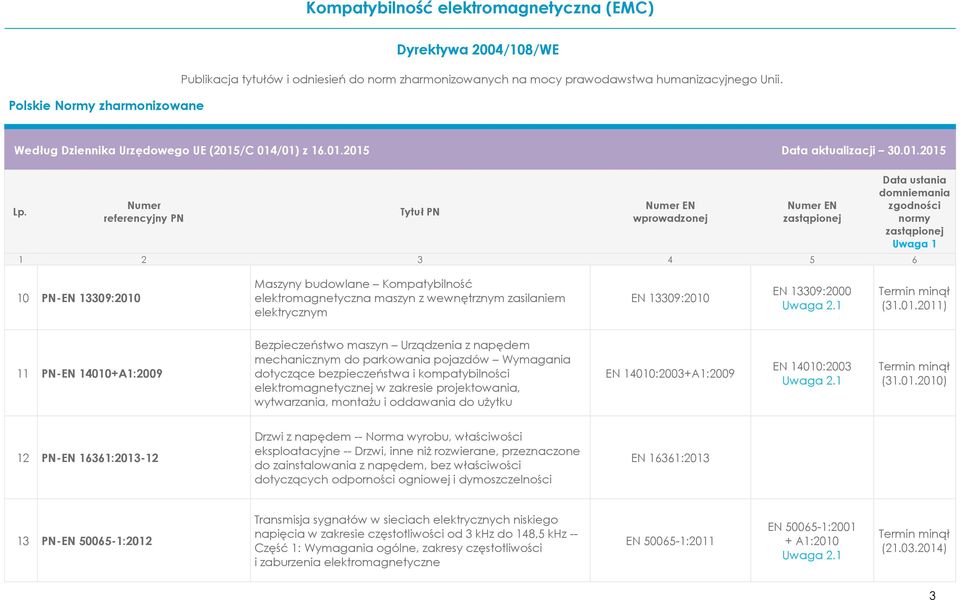Click title text 'Transmisja sygnałów w sieciach elektrycznych'

click(x=406, y=520)
